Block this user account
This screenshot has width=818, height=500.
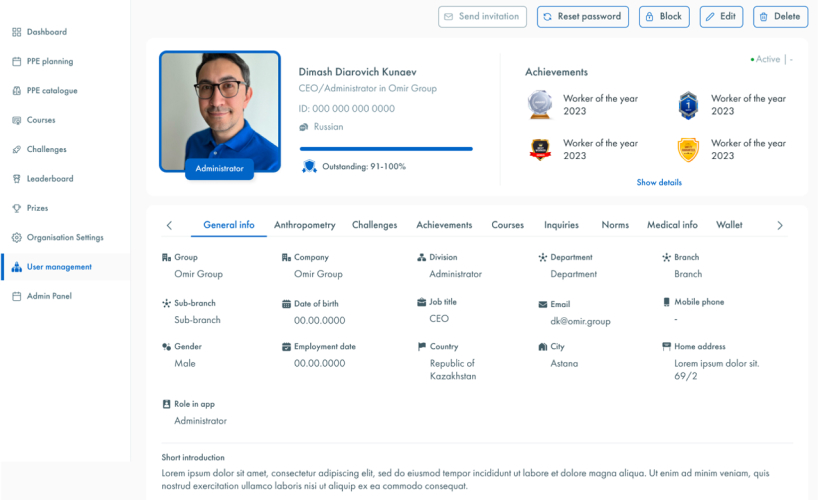[663, 17]
